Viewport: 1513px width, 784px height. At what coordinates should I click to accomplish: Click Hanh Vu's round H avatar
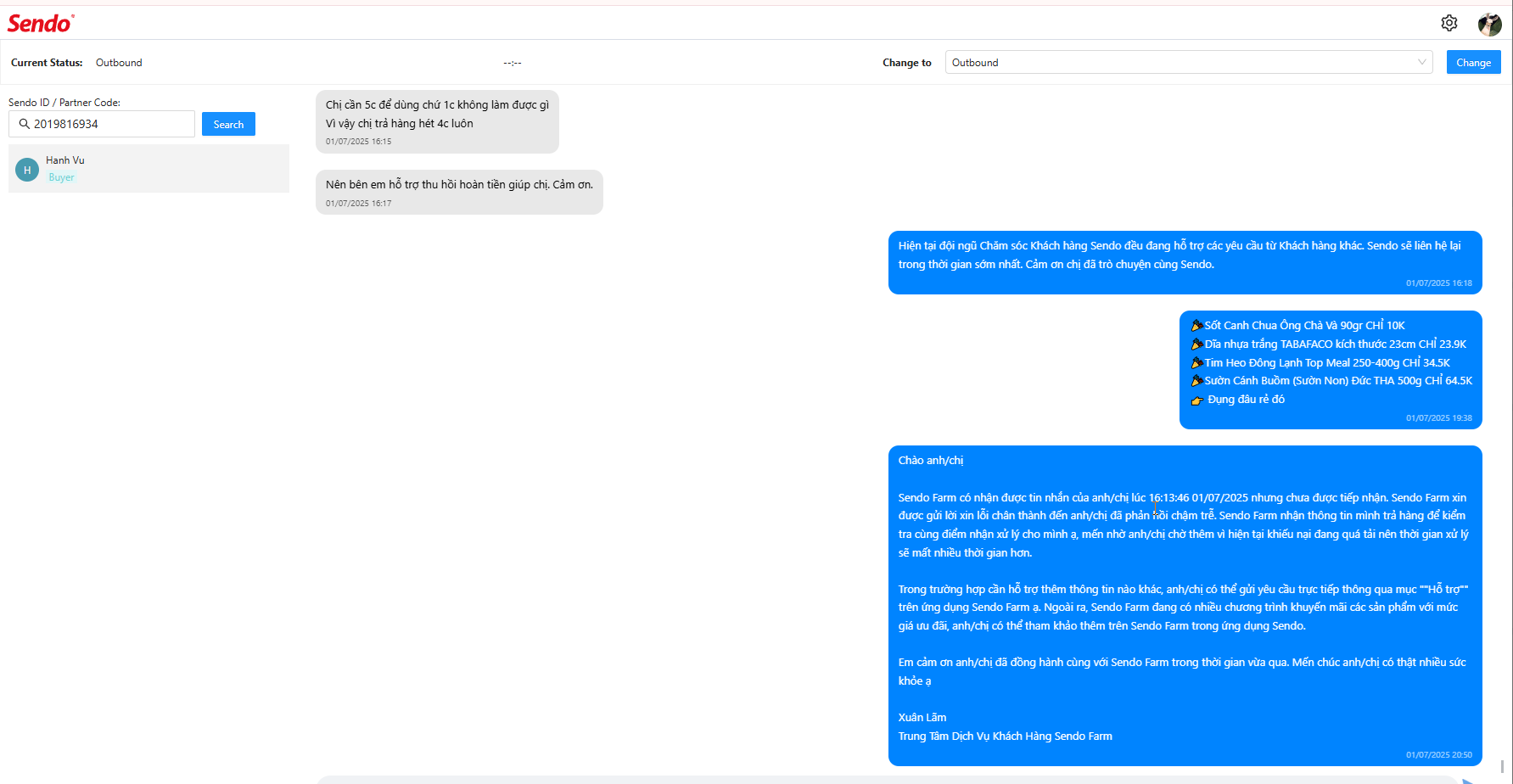click(27, 170)
